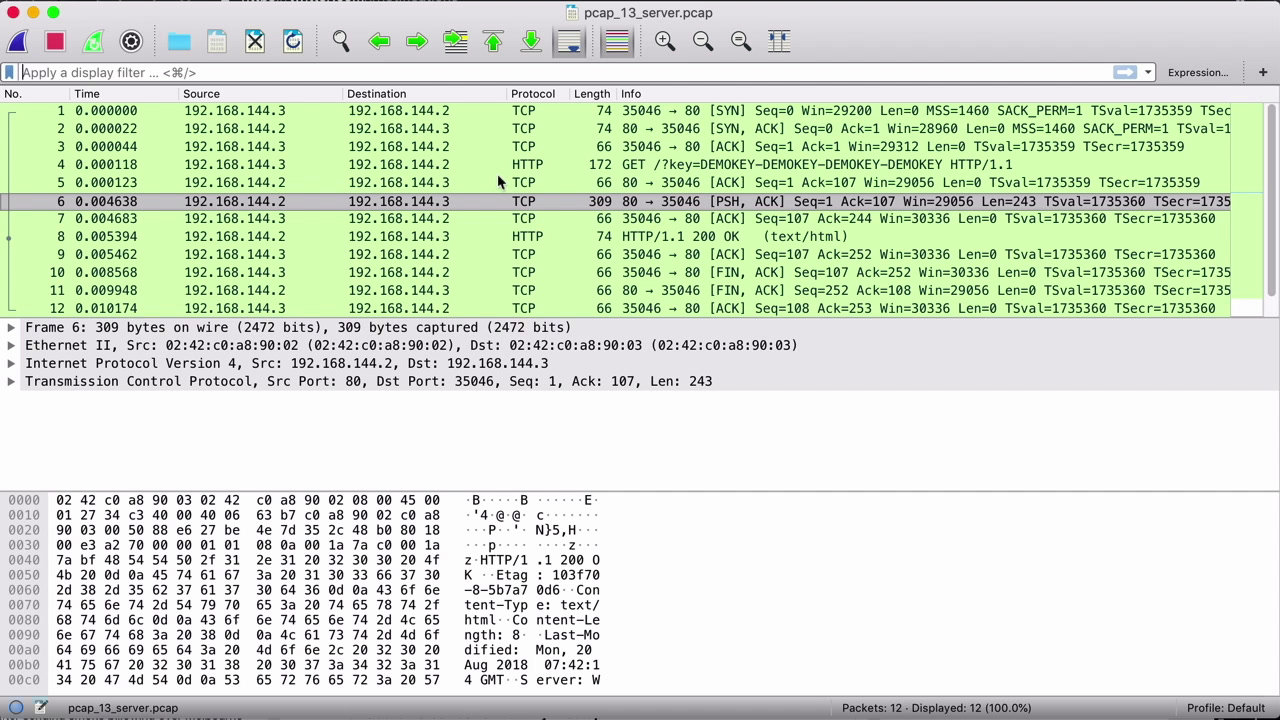
Task: Open the Expression… filter builder
Action: [1198, 72]
